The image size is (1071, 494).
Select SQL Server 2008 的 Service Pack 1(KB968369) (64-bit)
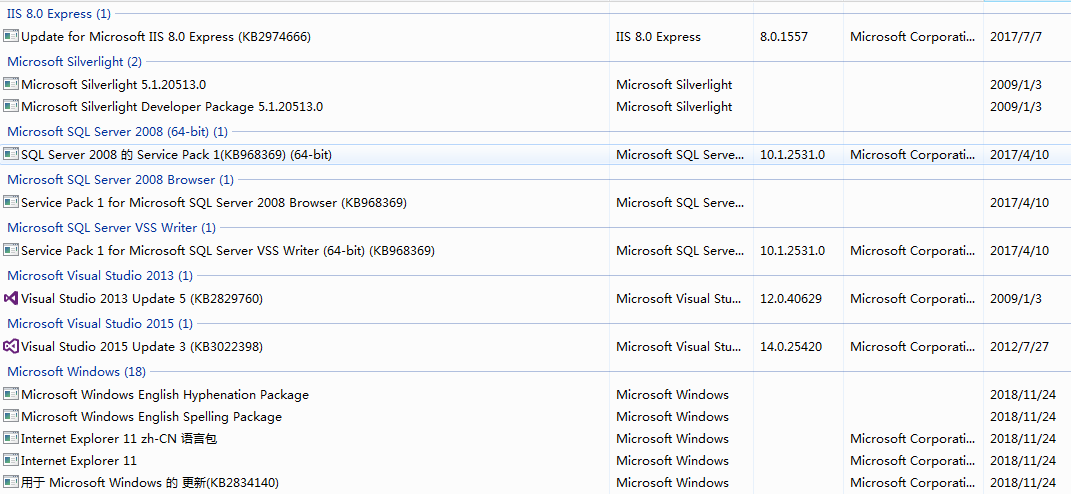tap(176, 155)
